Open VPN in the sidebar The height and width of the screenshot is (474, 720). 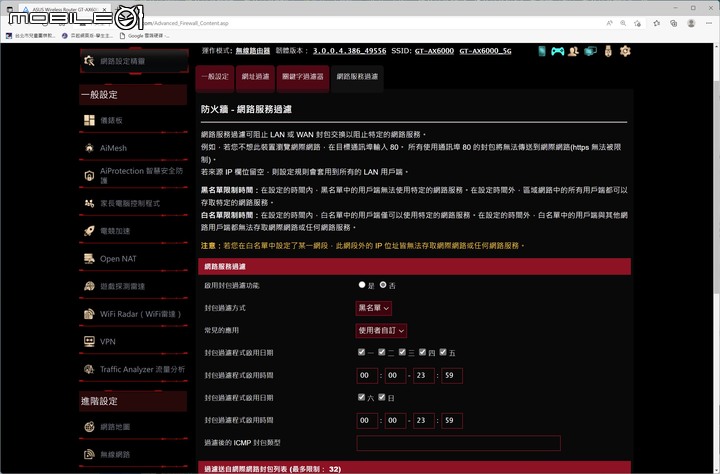coord(134,341)
